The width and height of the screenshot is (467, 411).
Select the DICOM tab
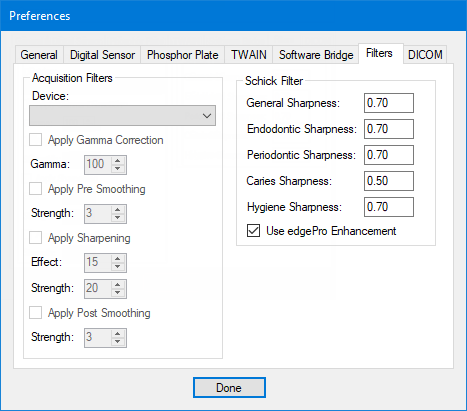pos(425,55)
